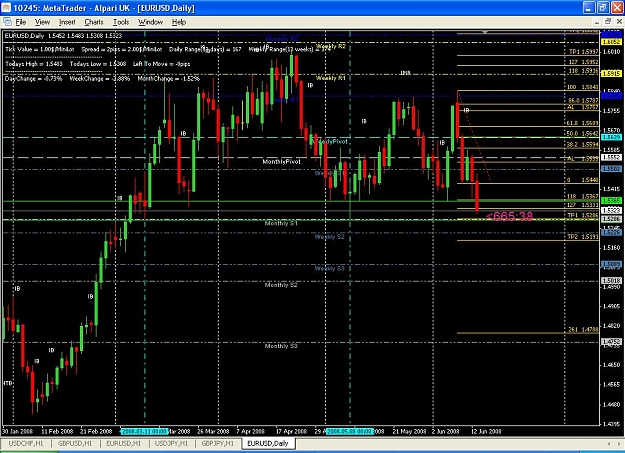Image resolution: width=625 pixels, height=453 pixels.
Task: Close the EURUSD chart child window
Action: point(618,22)
